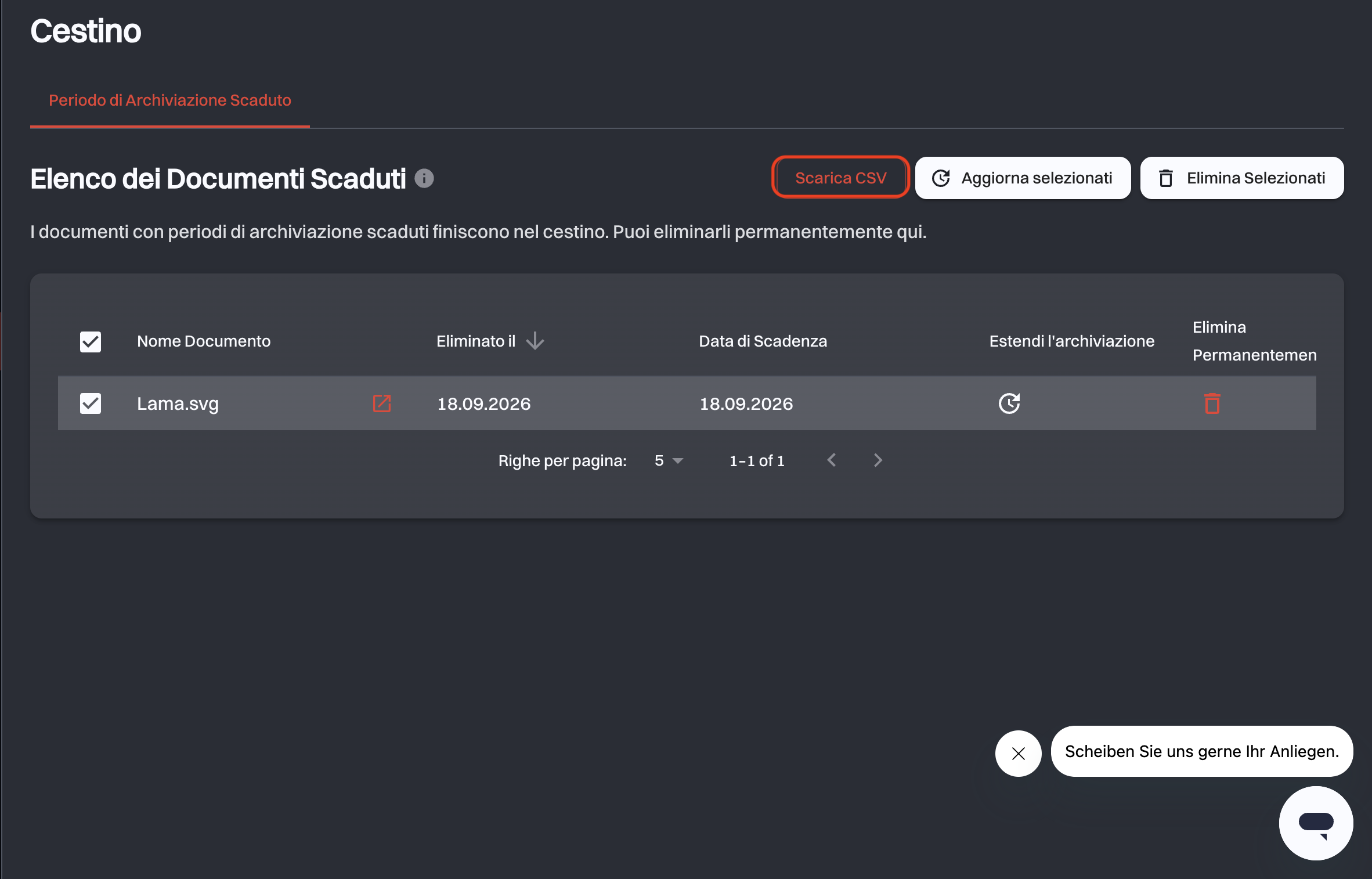This screenshot has height=879, width=1372.
Task: Click the Eliminato il column header text
Action: [x=476, y=341]
